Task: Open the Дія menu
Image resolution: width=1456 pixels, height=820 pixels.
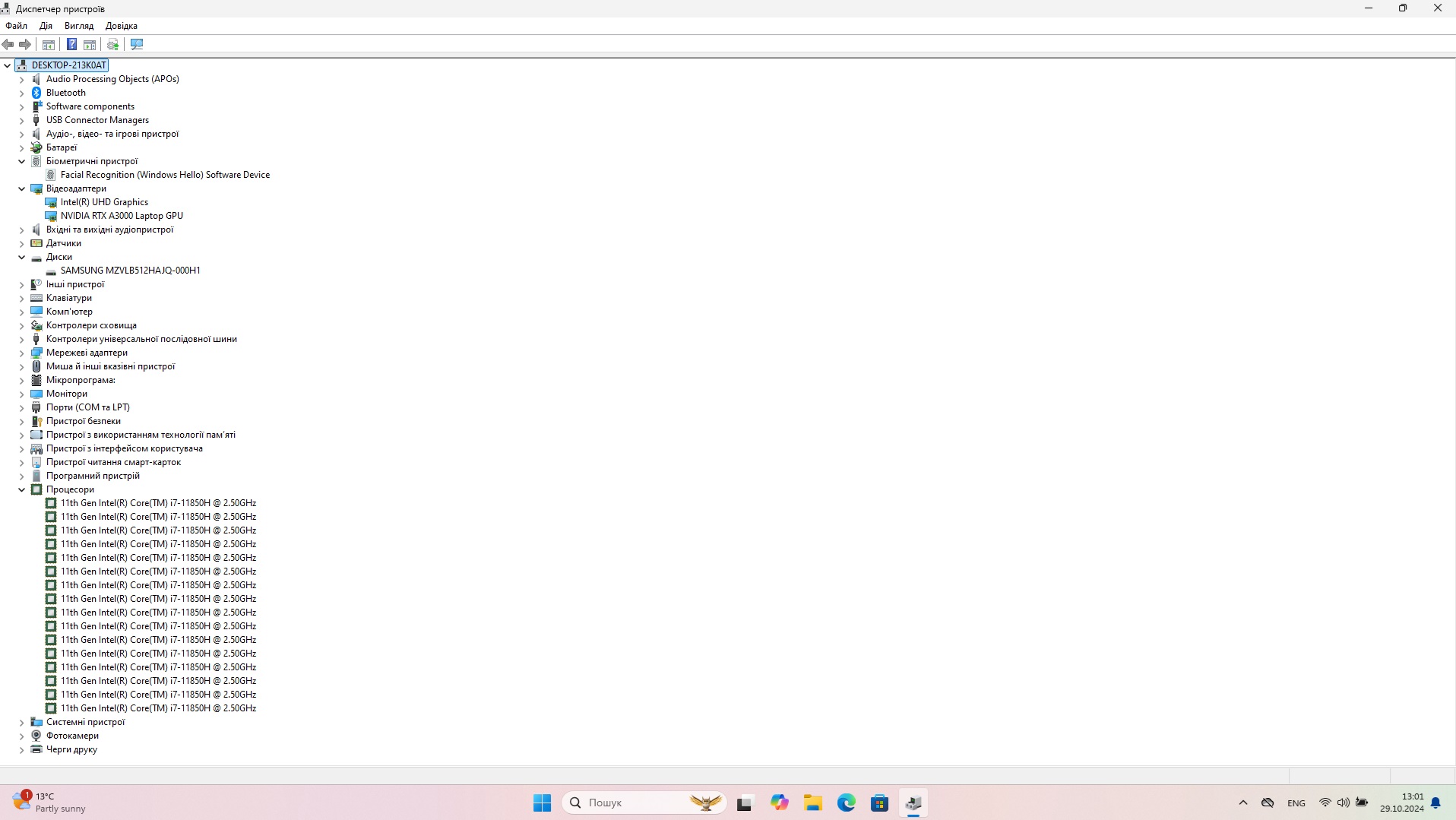Action: click(x=46, y=26)
